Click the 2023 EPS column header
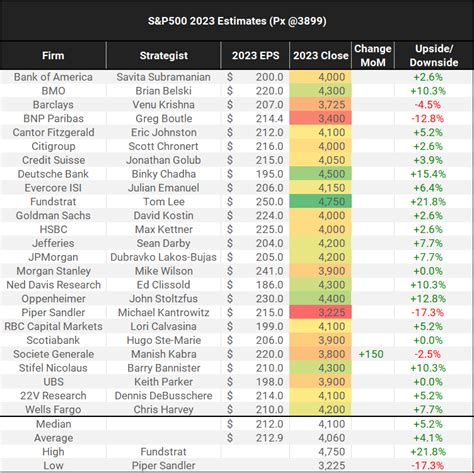 tap(255, 55)
